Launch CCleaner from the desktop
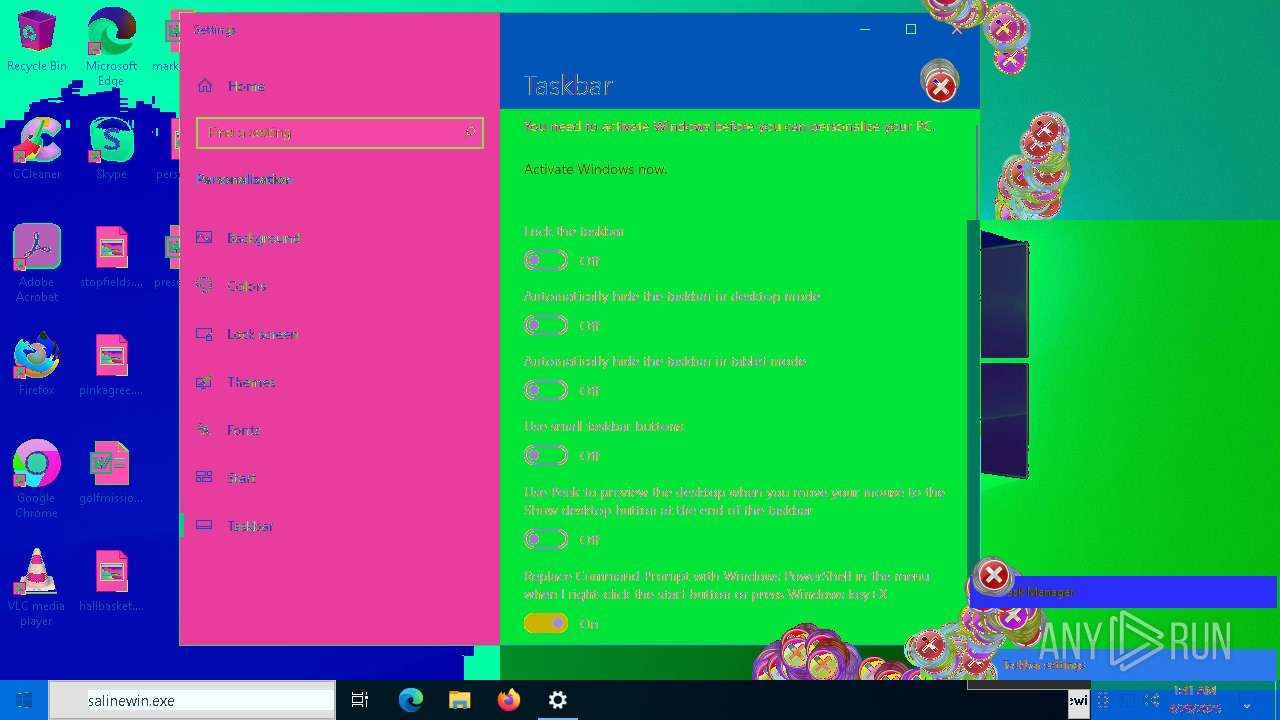The image size is (1280, 720). [x=37, y=148]
